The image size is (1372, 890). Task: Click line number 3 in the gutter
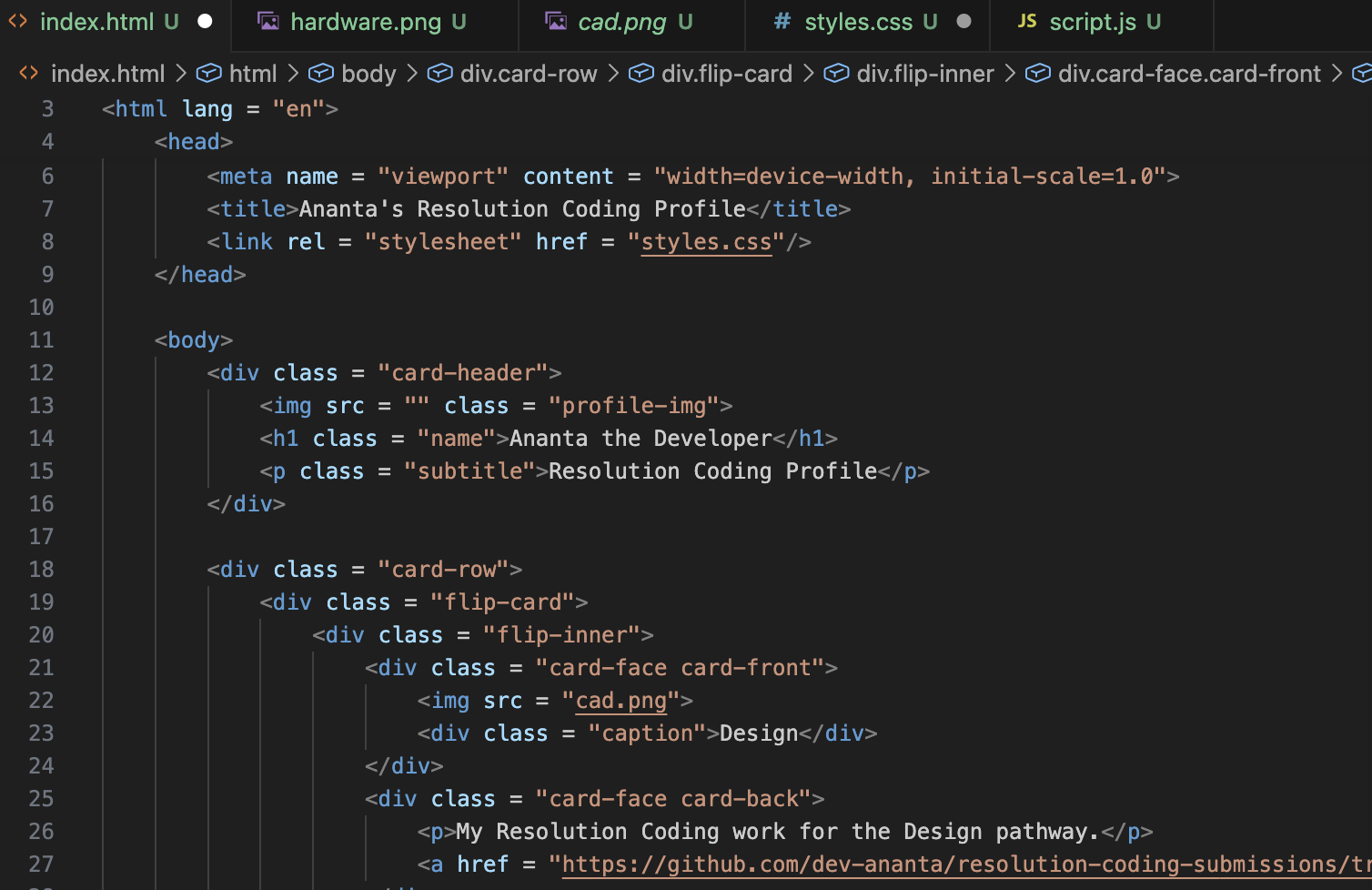(x=47, y=109)
